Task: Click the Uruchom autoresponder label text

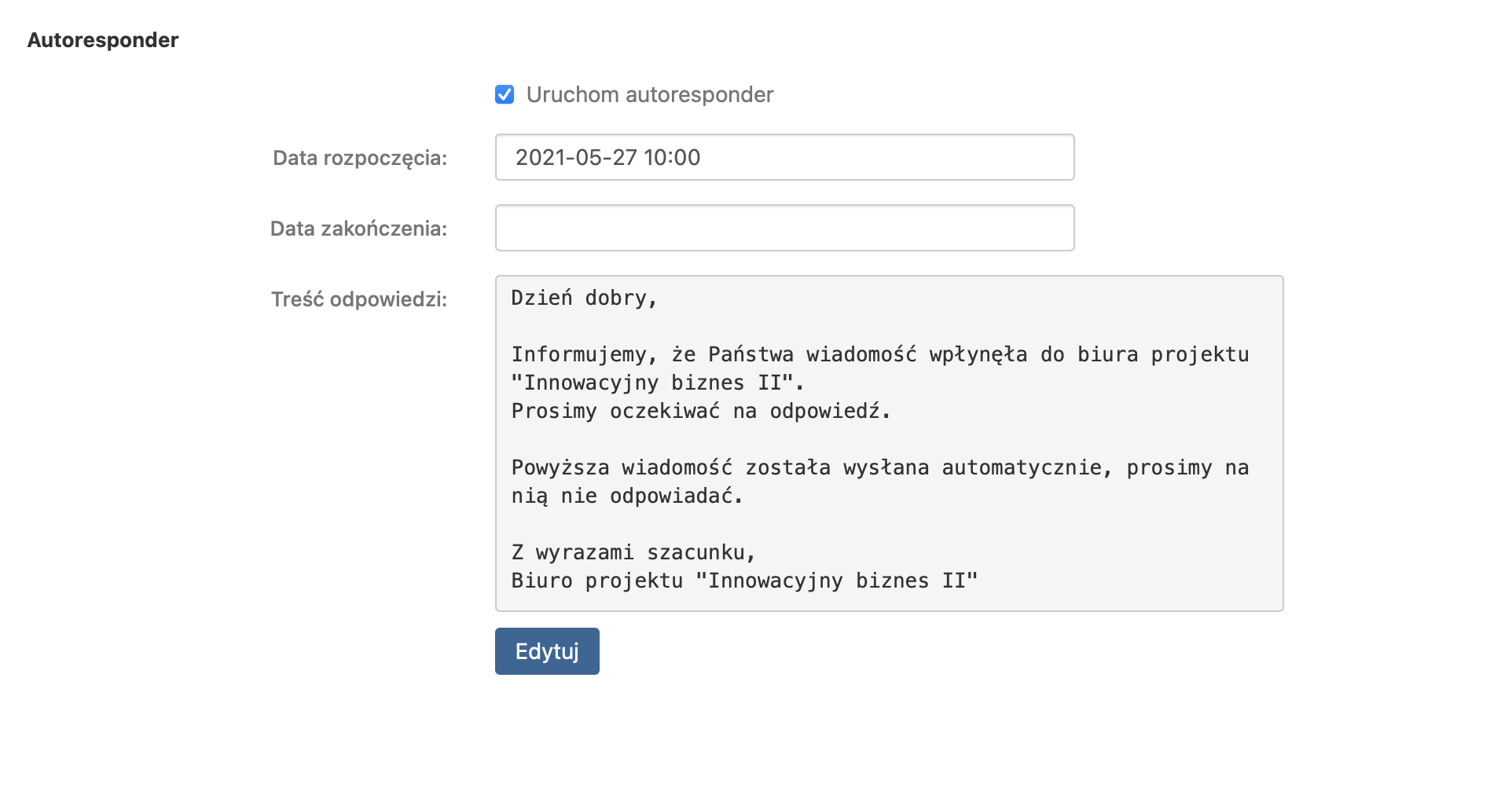Action: tap(649, 95)
